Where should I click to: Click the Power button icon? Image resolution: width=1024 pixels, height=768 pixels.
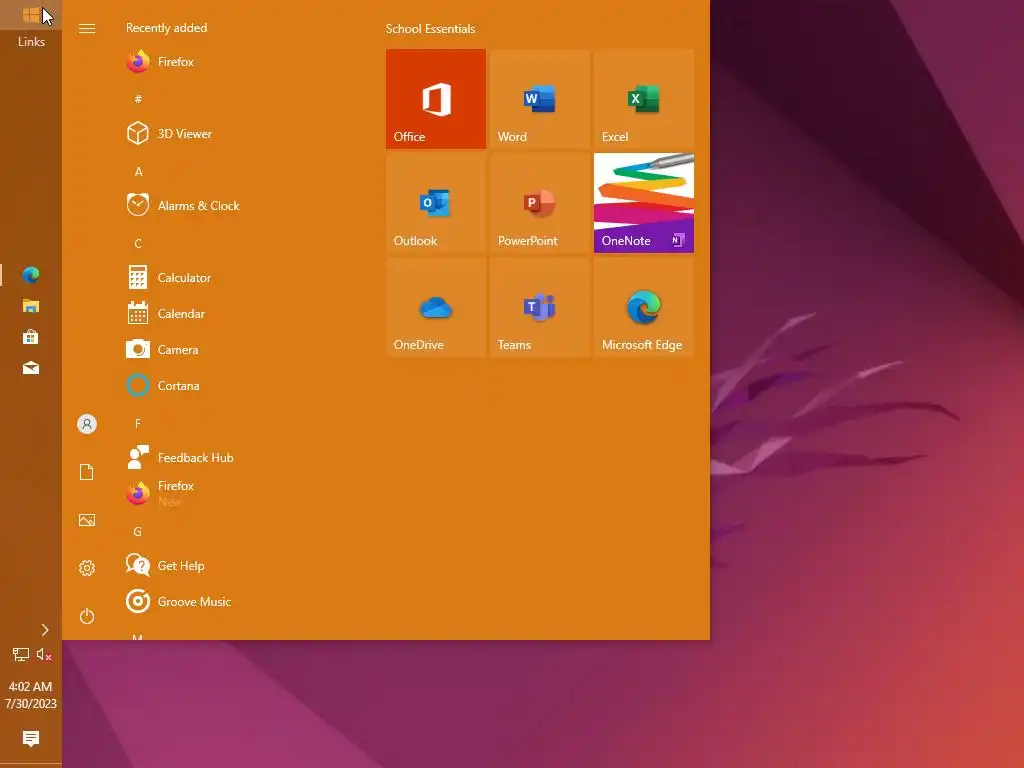coord(87,616)
